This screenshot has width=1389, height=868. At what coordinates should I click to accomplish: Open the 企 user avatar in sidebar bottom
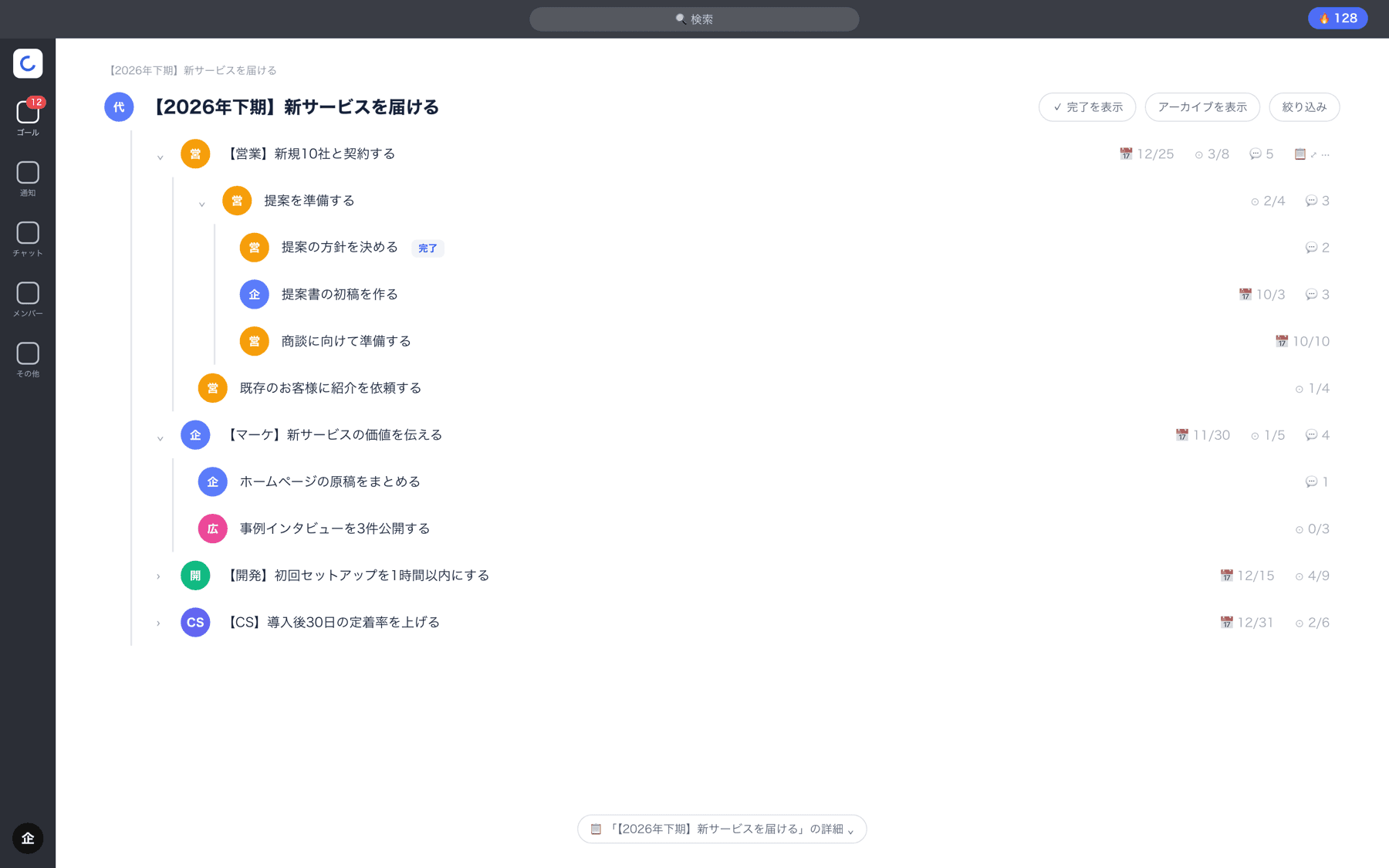pos(28,838)
